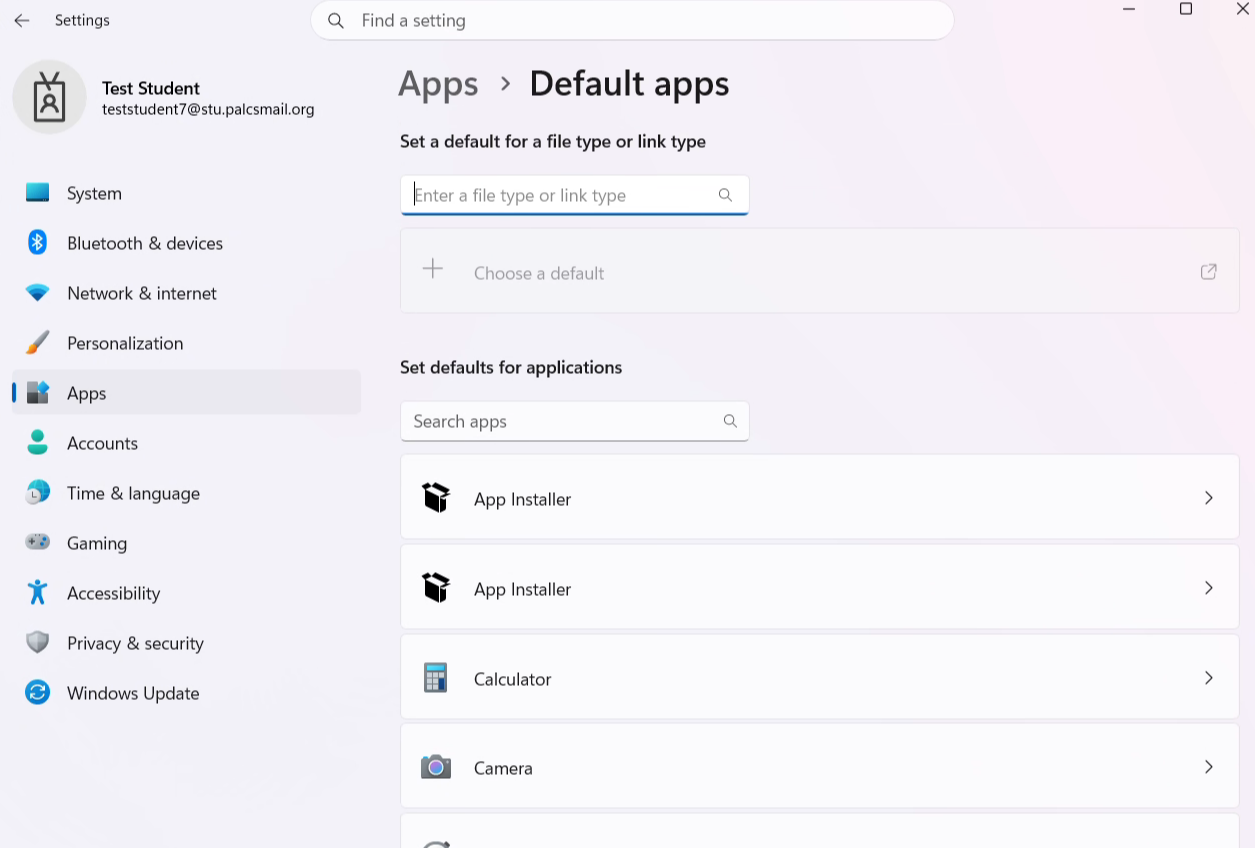Click the magnifier in Find a setting

point(336,20)
